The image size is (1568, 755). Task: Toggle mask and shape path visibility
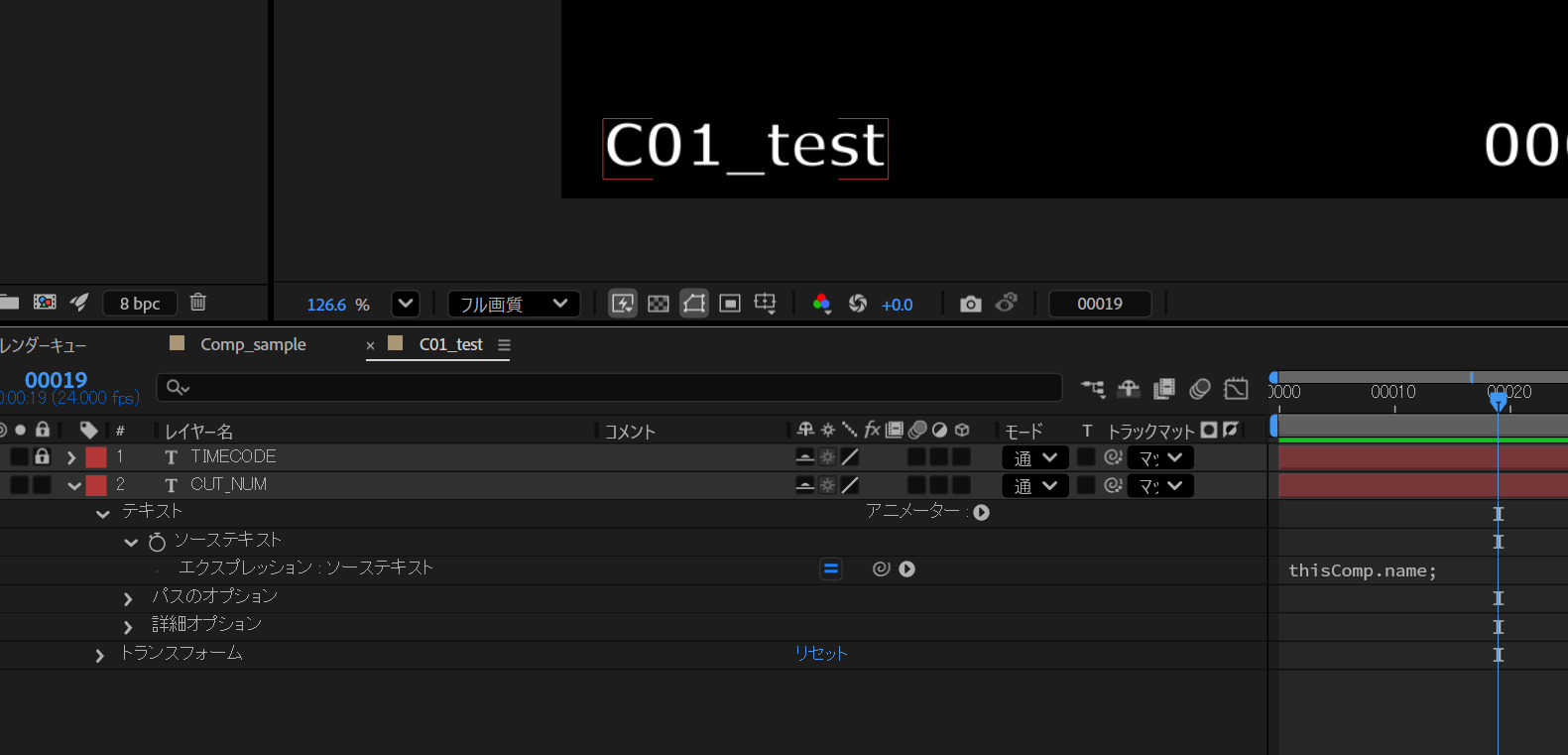coord(694,304)
